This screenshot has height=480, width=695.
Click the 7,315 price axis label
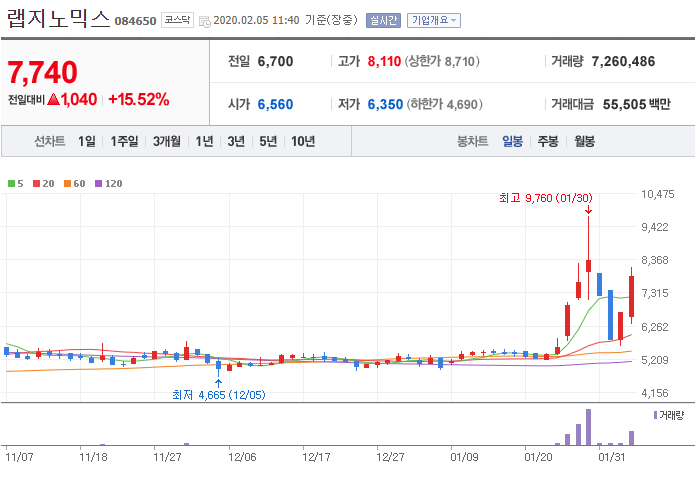655,293
